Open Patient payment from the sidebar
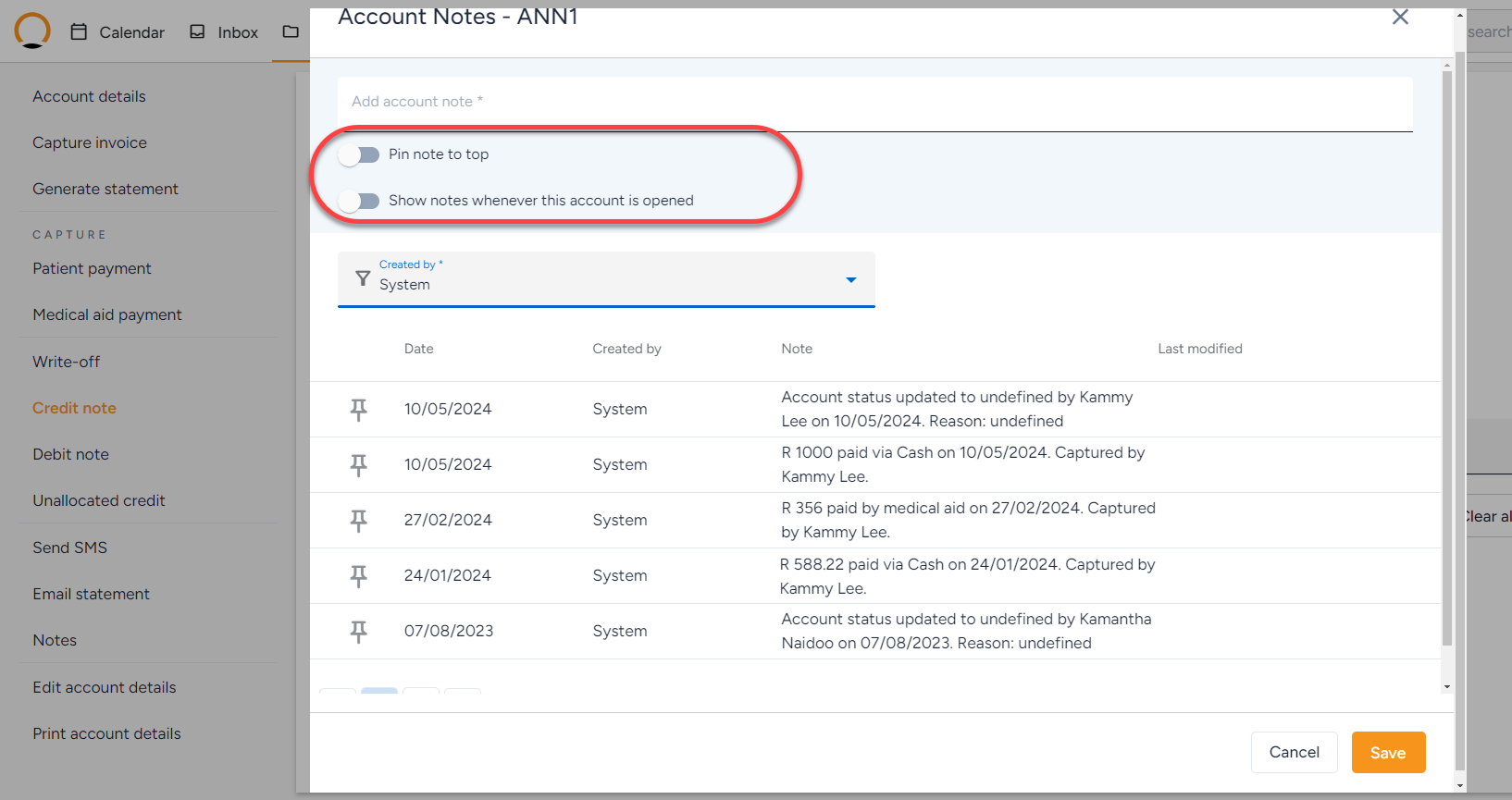 click(92, 268)
